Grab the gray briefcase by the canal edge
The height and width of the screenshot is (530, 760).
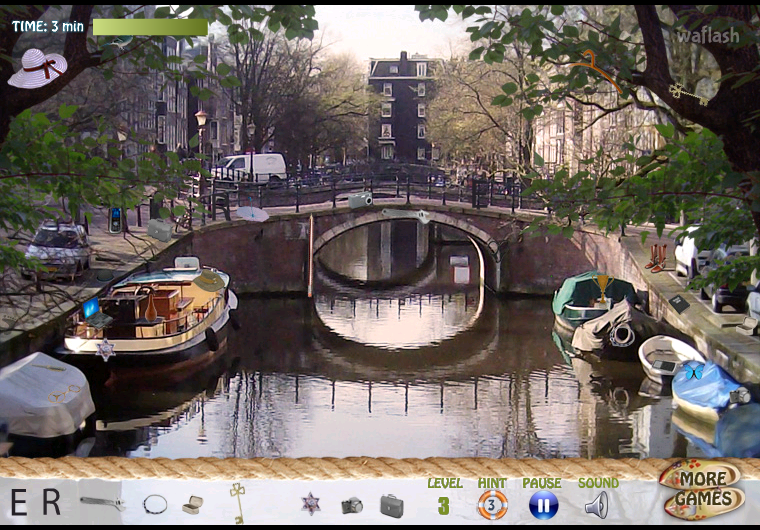(x=159, y=230)
